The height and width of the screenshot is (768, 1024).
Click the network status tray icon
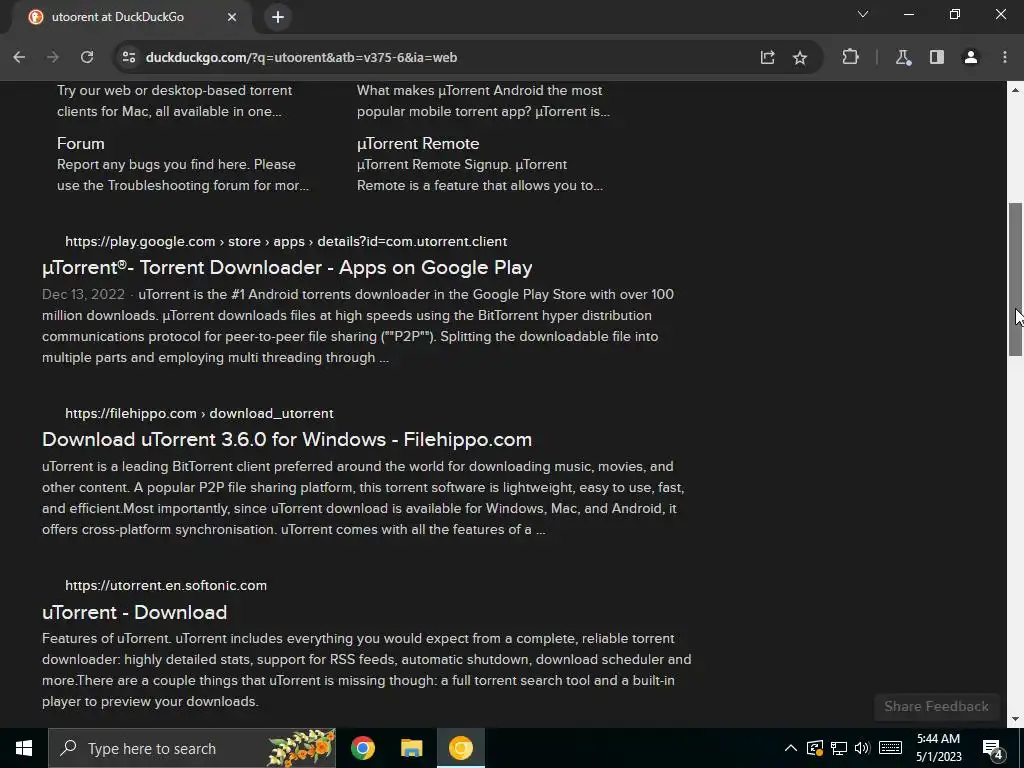(839, 748)
